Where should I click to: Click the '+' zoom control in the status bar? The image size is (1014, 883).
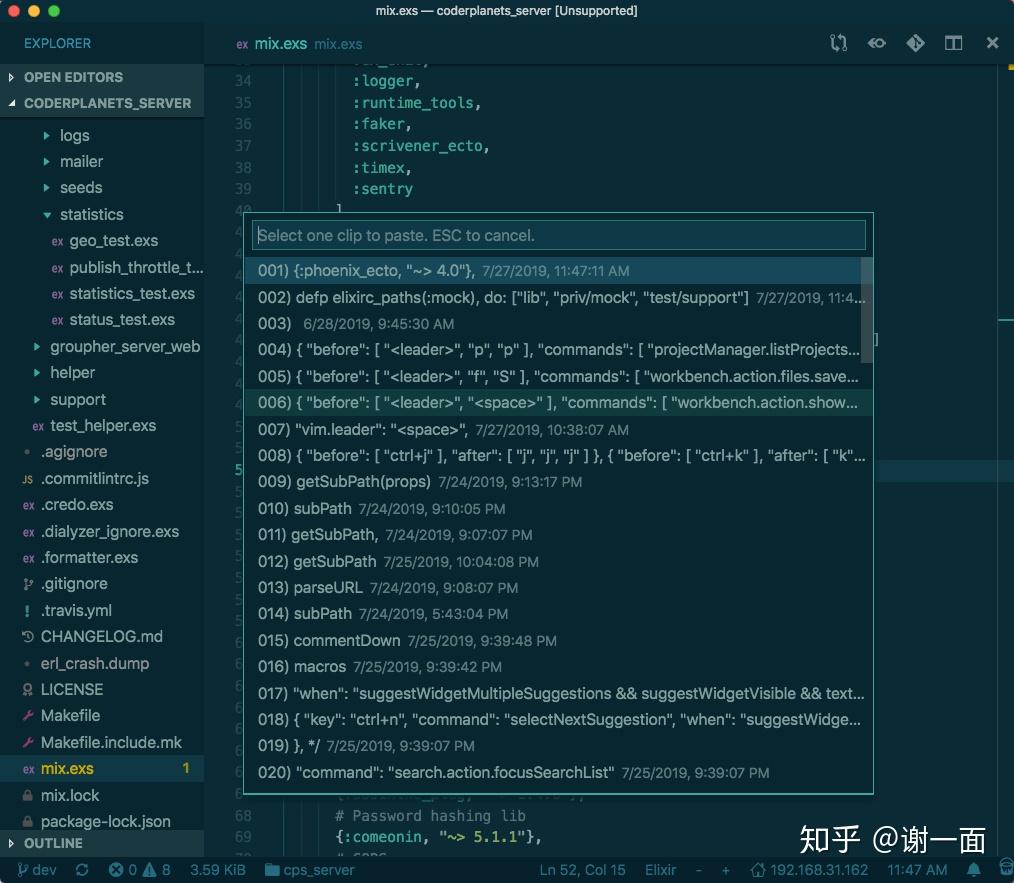[723, 870]
